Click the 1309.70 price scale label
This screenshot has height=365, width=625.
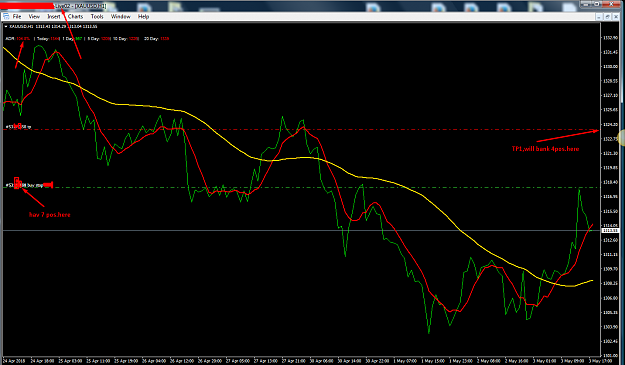[x=610, y=269]
